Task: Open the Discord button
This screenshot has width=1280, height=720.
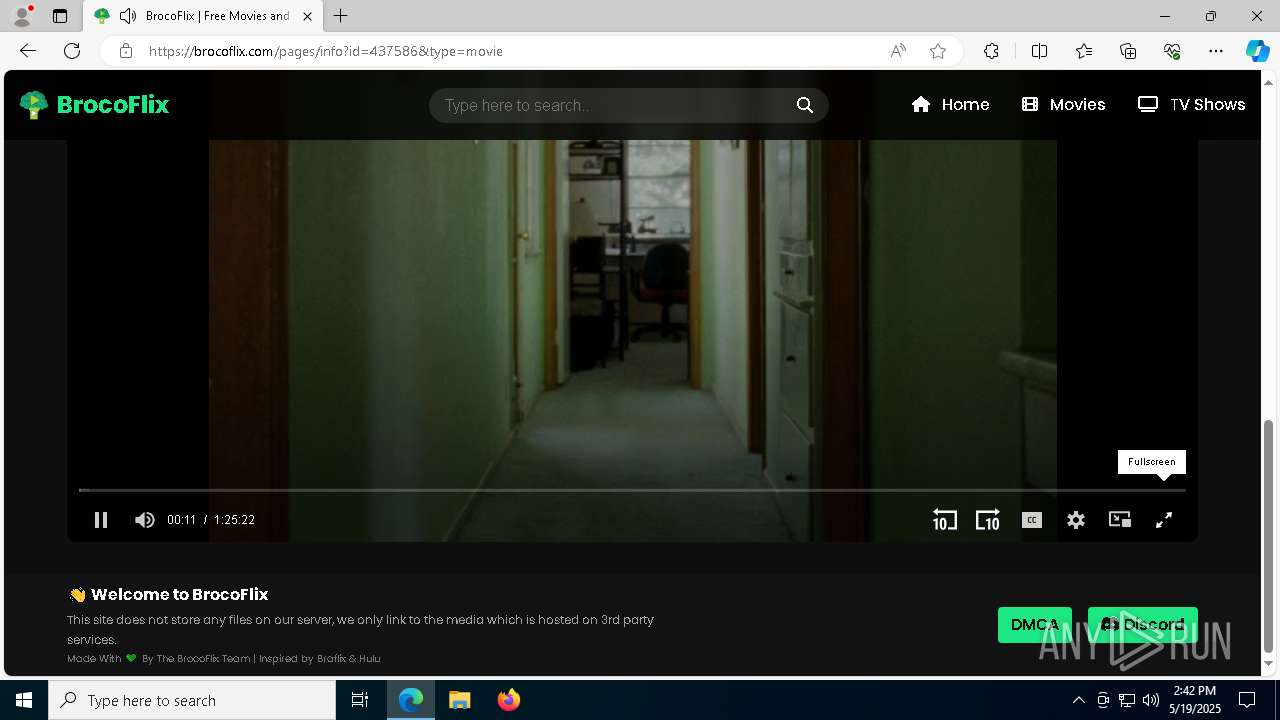Action: point(1143,625)
